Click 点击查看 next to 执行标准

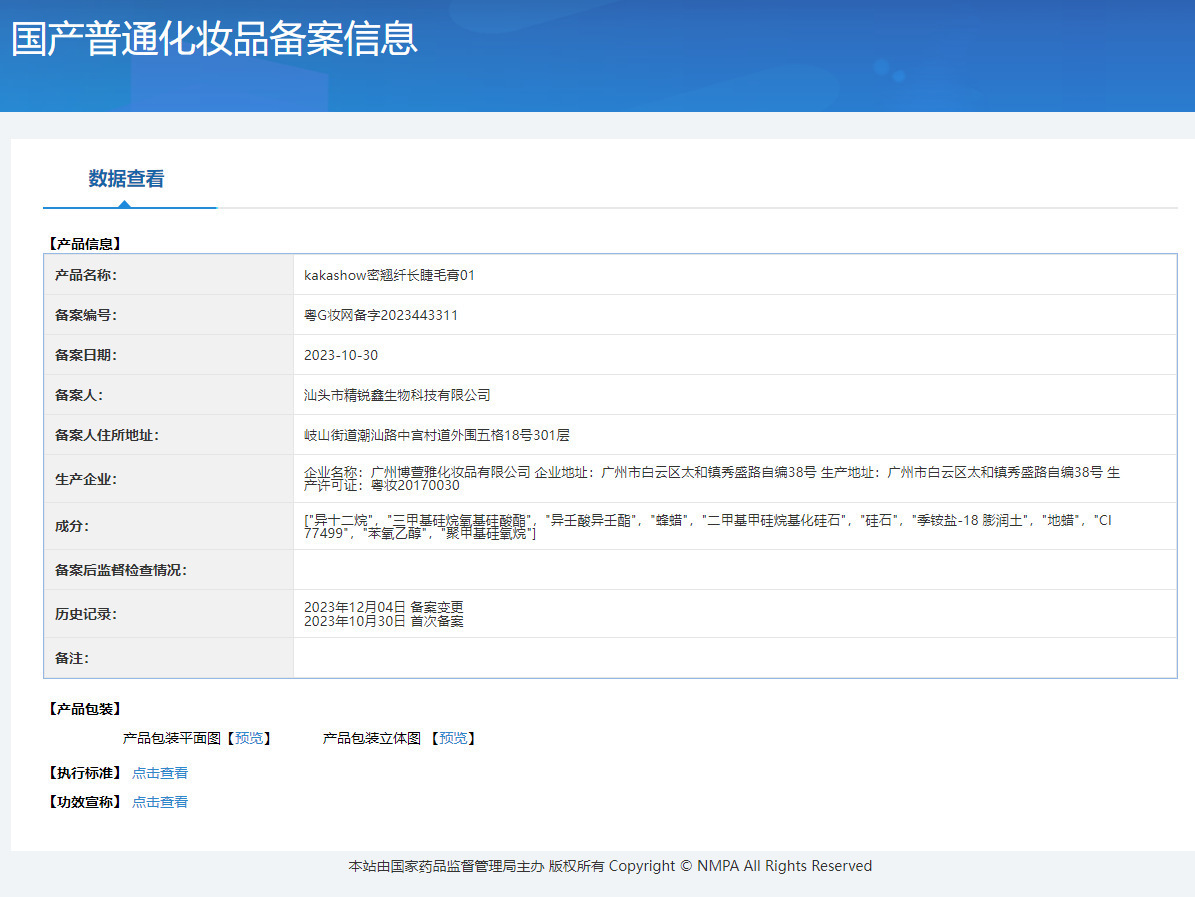tap(160, 773)
